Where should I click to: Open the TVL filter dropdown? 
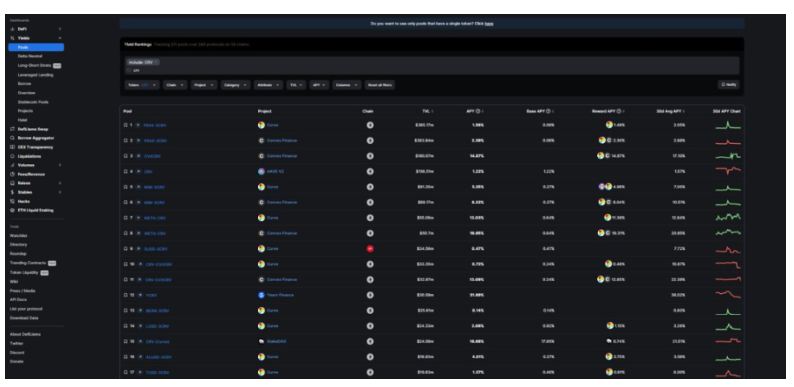coord(296,85)
